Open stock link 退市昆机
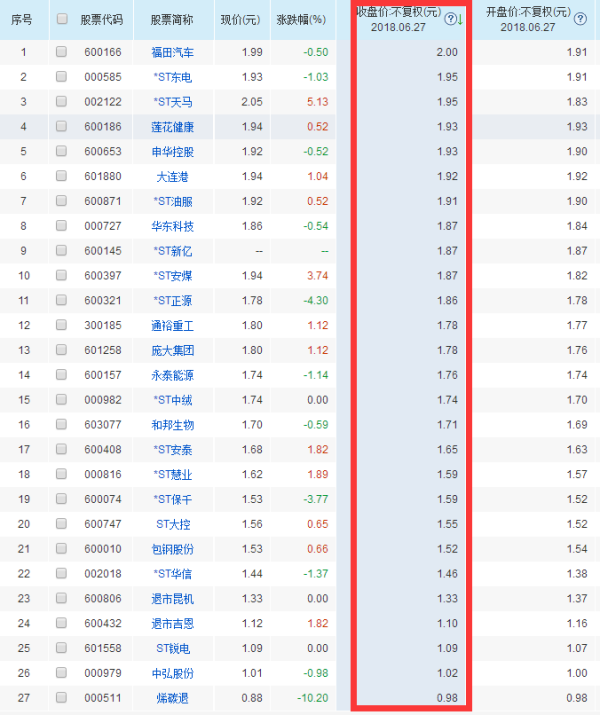Image resolution: width=600 pixels, height=715 pixels. click(172, 599)
